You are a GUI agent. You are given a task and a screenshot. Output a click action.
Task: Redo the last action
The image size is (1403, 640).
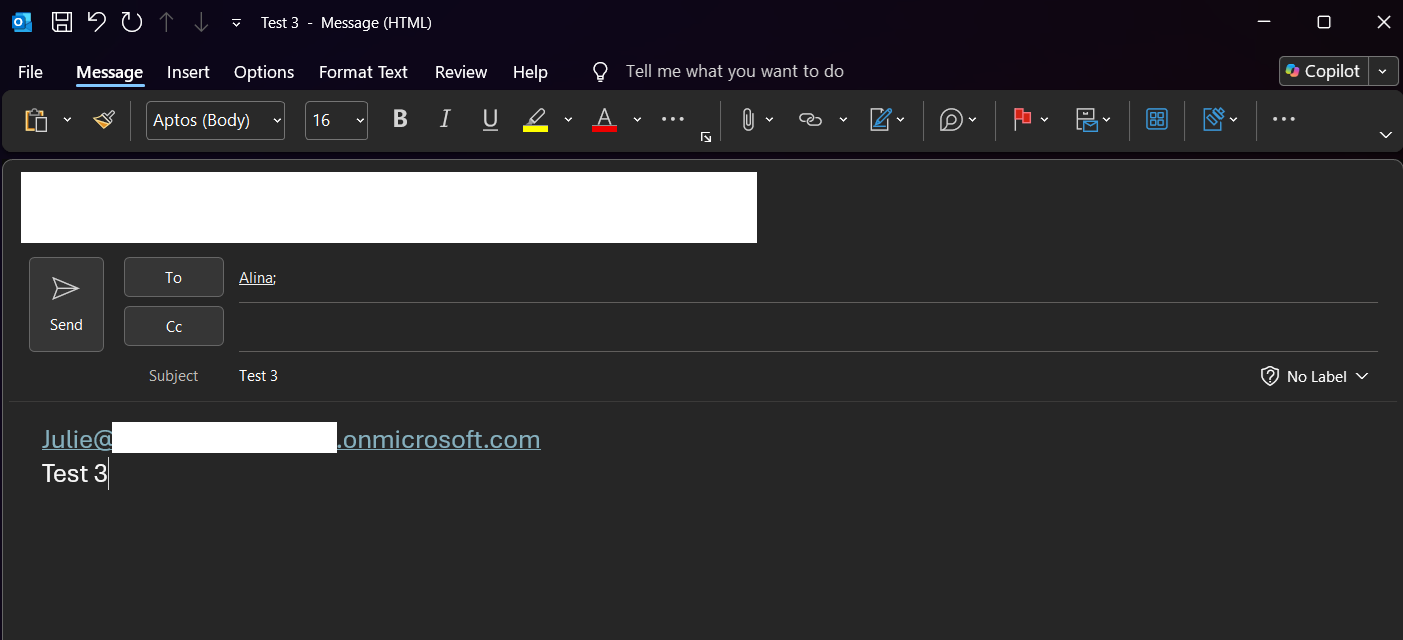pos(132,22)
